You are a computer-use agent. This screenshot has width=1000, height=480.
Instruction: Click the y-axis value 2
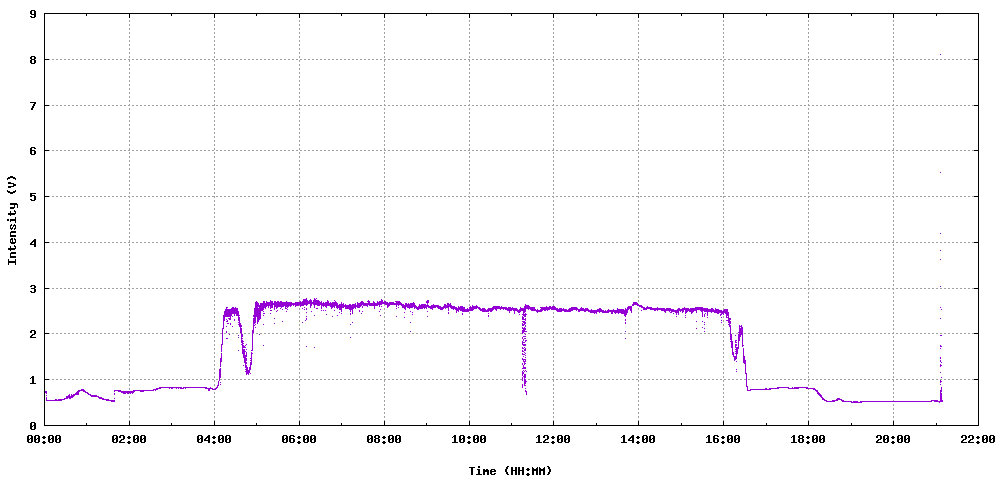pos(33,334)
